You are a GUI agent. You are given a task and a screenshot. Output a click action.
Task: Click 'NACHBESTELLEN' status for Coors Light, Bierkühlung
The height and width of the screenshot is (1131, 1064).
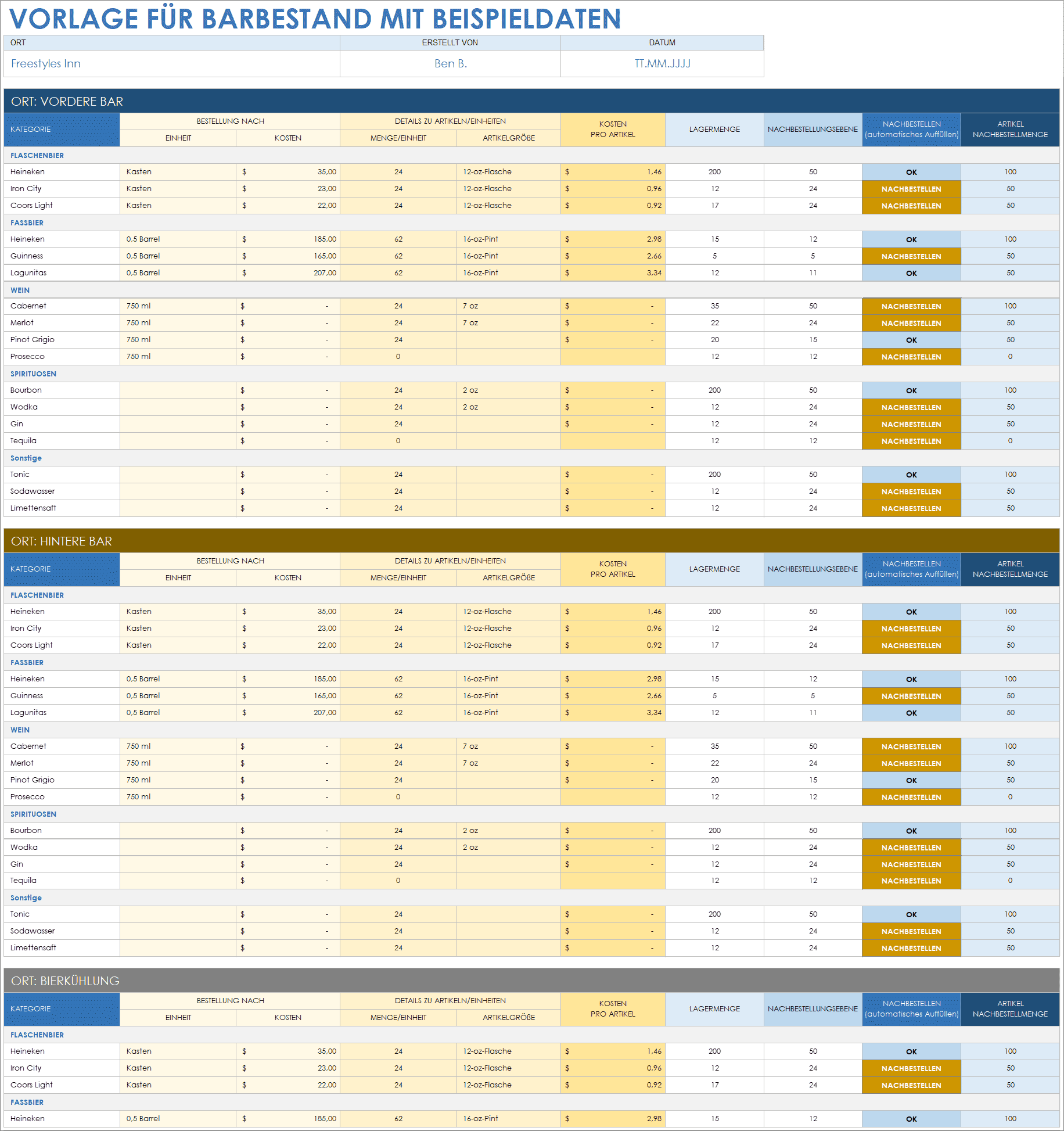(911, 1085)
